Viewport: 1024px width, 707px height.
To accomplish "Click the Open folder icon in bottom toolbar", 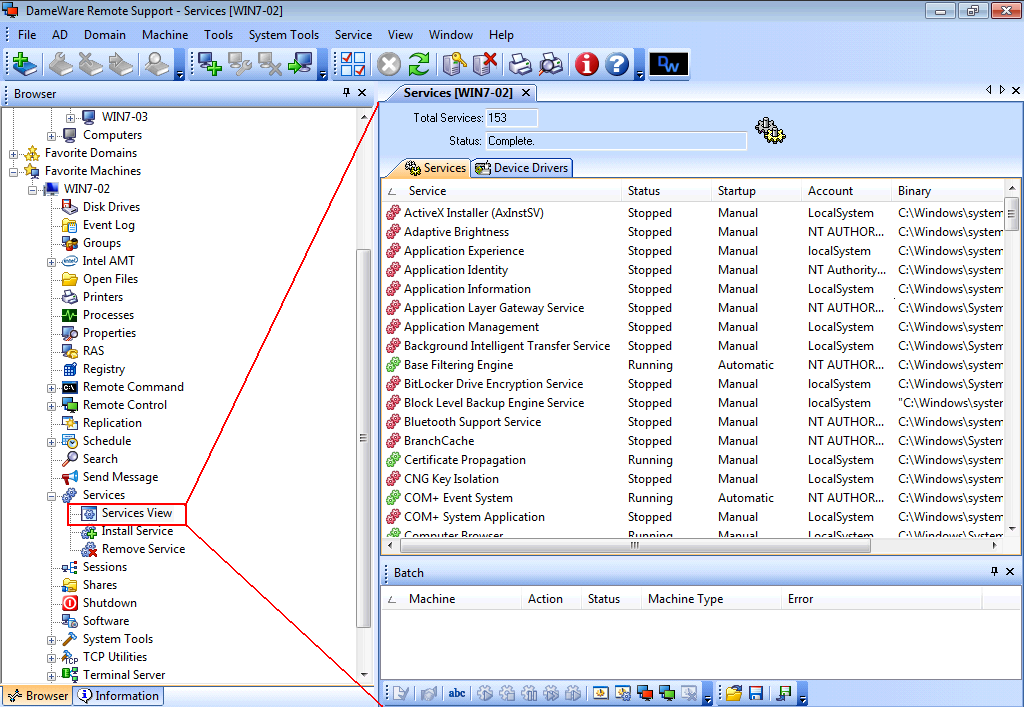I will [733, 693].
